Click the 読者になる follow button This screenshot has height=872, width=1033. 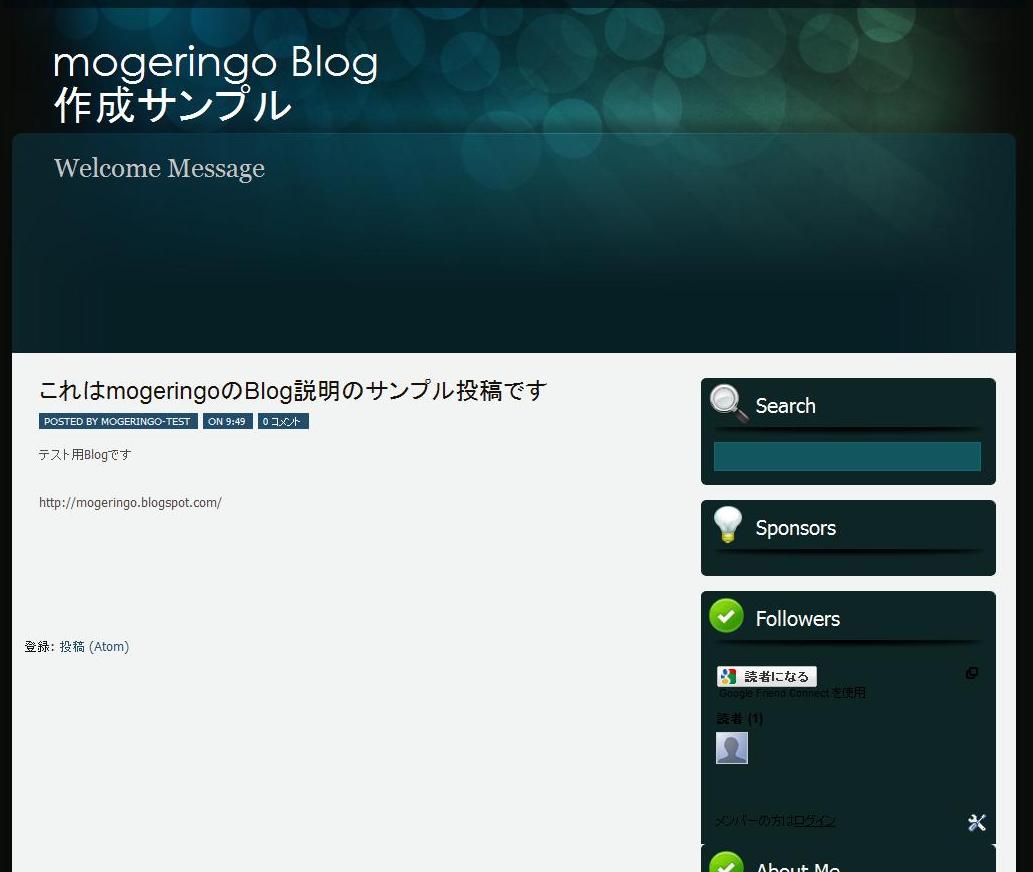pos(767,676)
